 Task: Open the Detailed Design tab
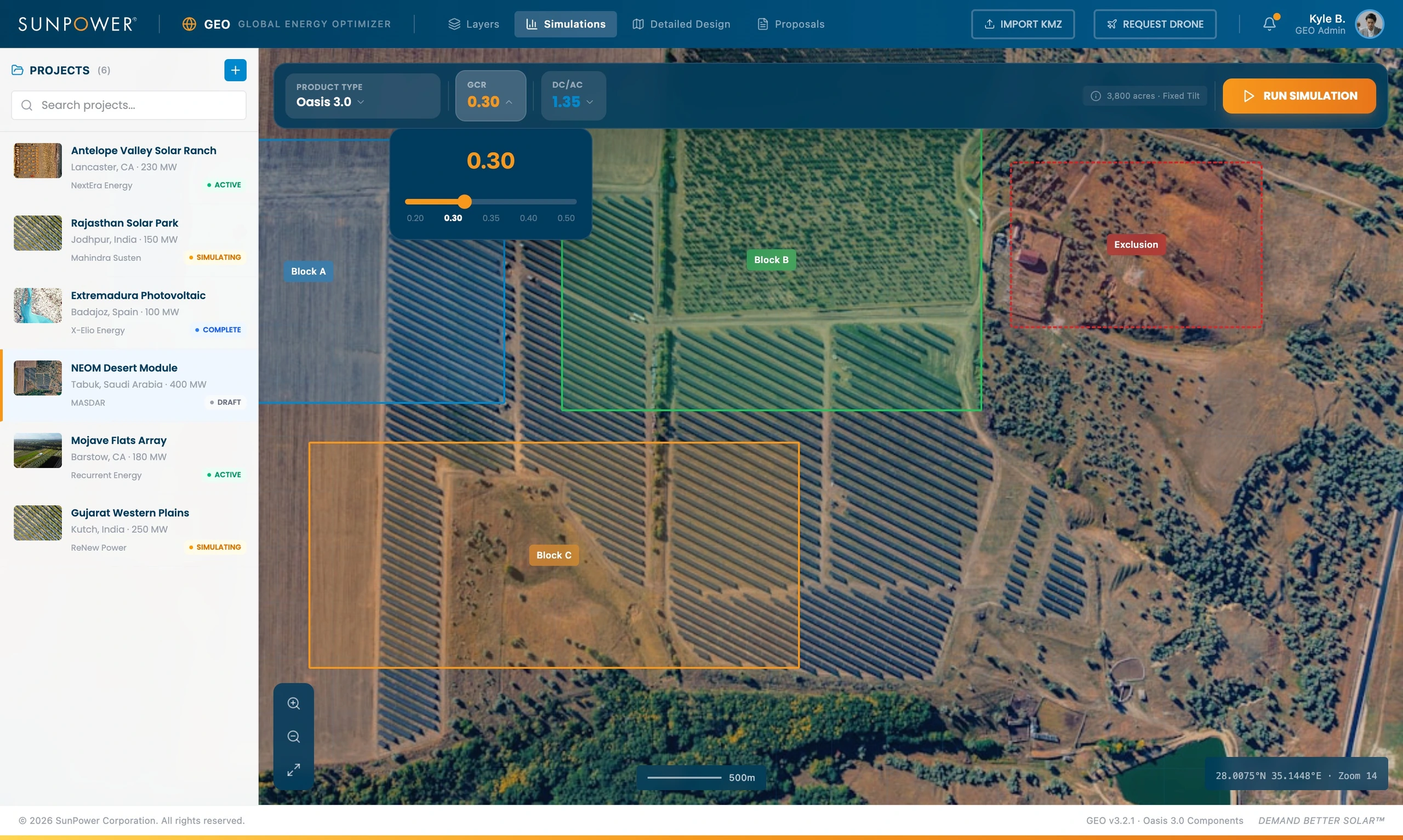click(x=681, y=24)
